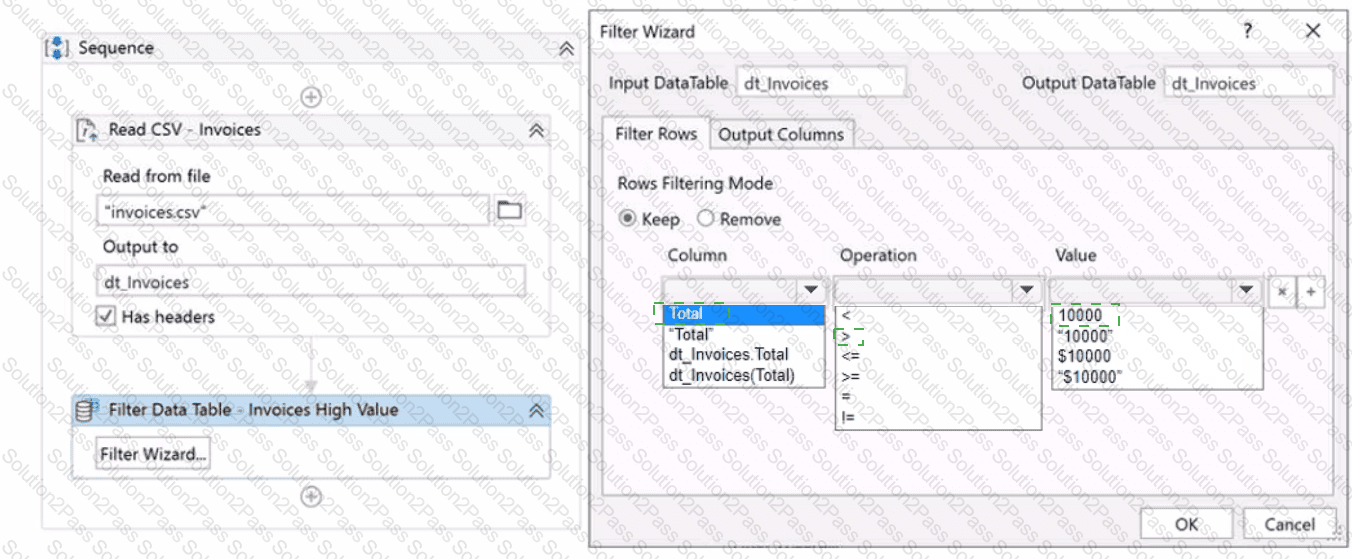Click the Read CSV activity icon
The width and height of the screenshot is (1352, 559).
[x=88, y=130]
